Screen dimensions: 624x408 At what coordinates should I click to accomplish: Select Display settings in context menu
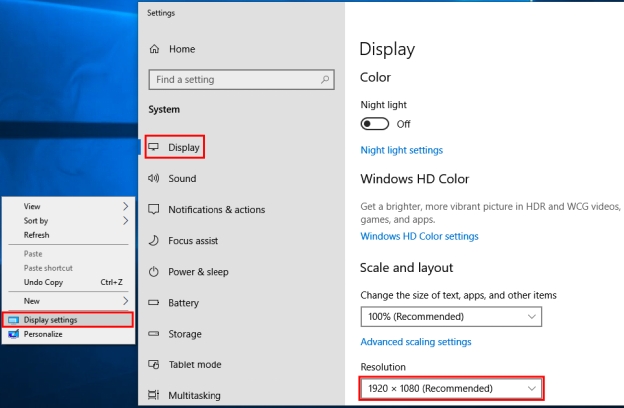coord(68,320)
